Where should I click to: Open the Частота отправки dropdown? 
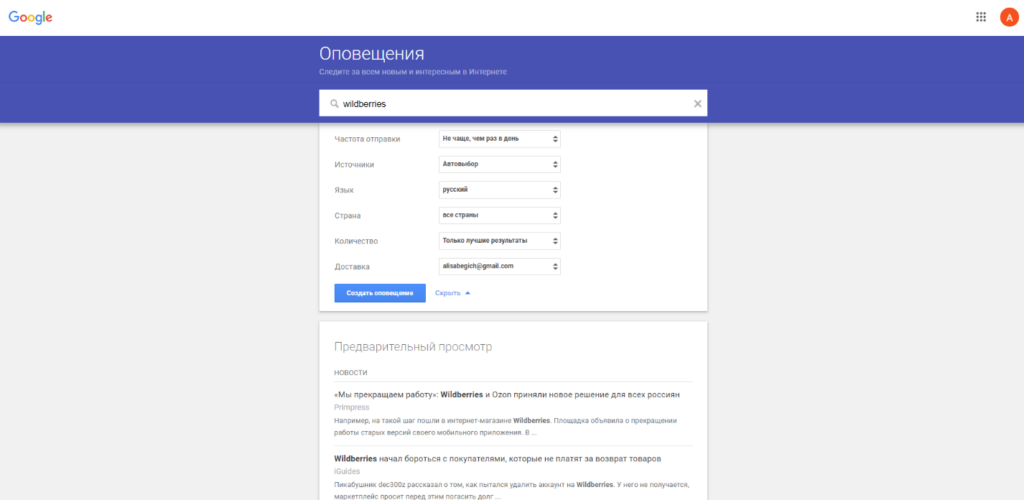500,139
